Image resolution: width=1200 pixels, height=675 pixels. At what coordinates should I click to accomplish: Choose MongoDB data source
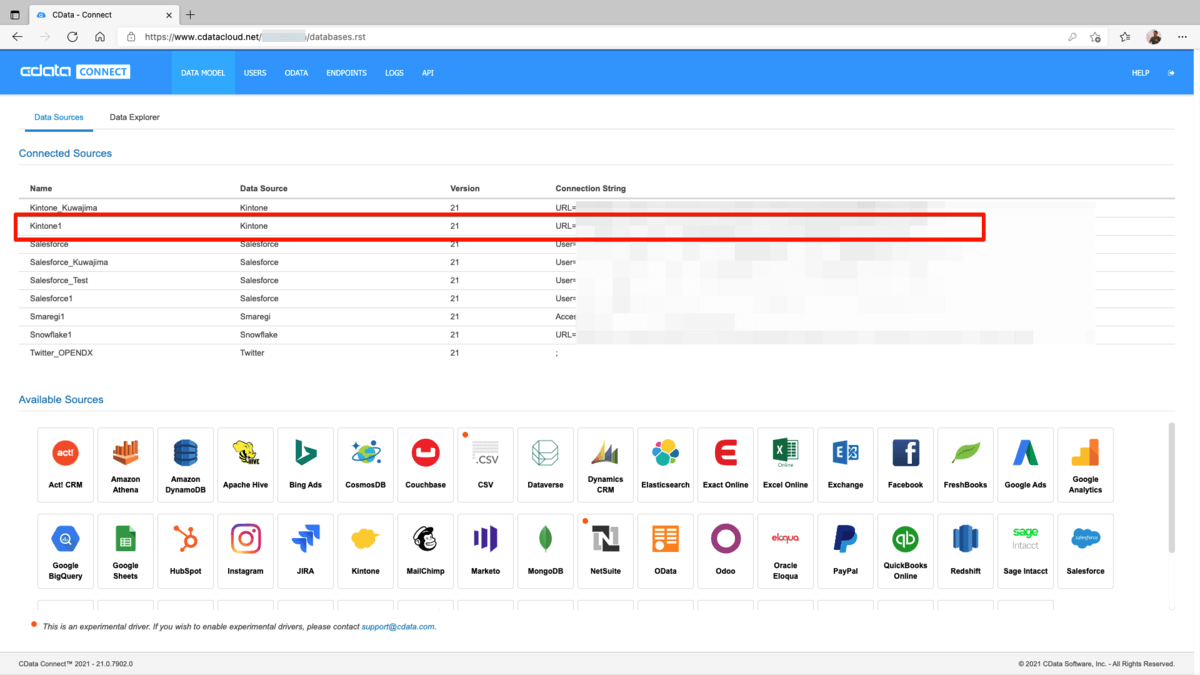[x=545, y=551]
